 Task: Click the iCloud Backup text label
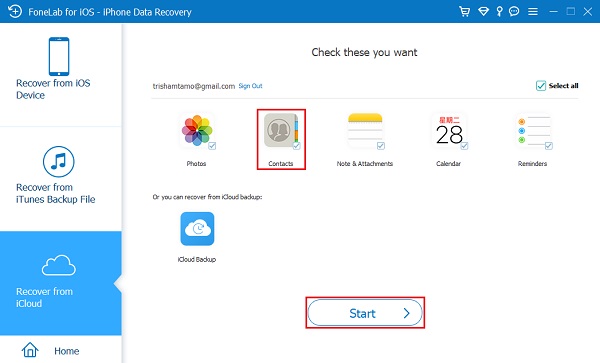click(x=197, y=259)
